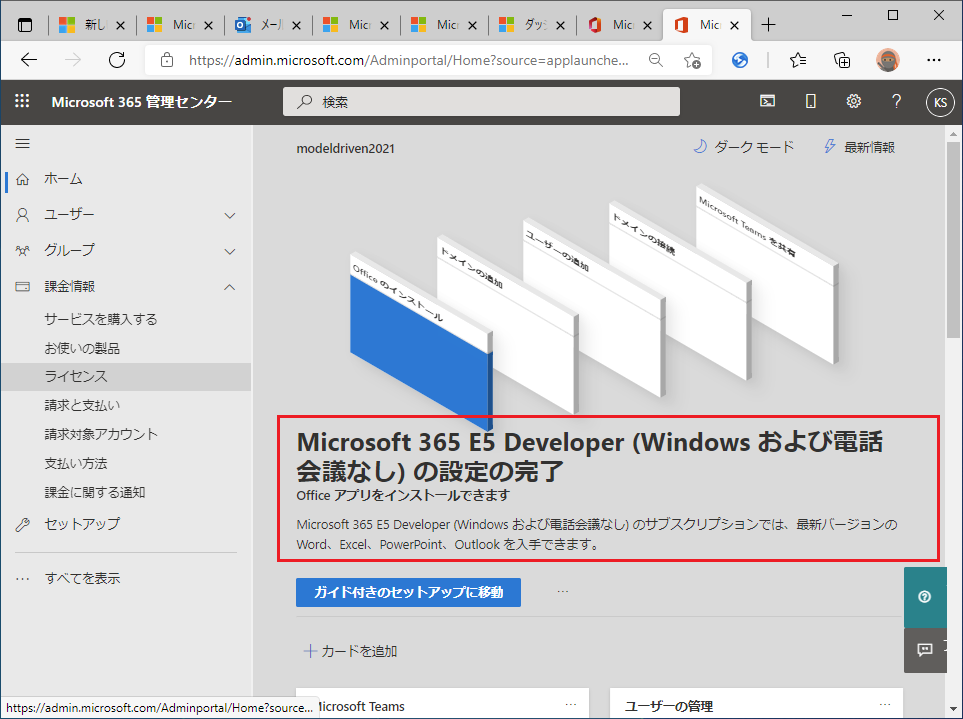The width and height of the screenshot is (963, 719).
Task: Open ユーザーの管理 card options ellipsis
Action: click(x=885, y=705)
